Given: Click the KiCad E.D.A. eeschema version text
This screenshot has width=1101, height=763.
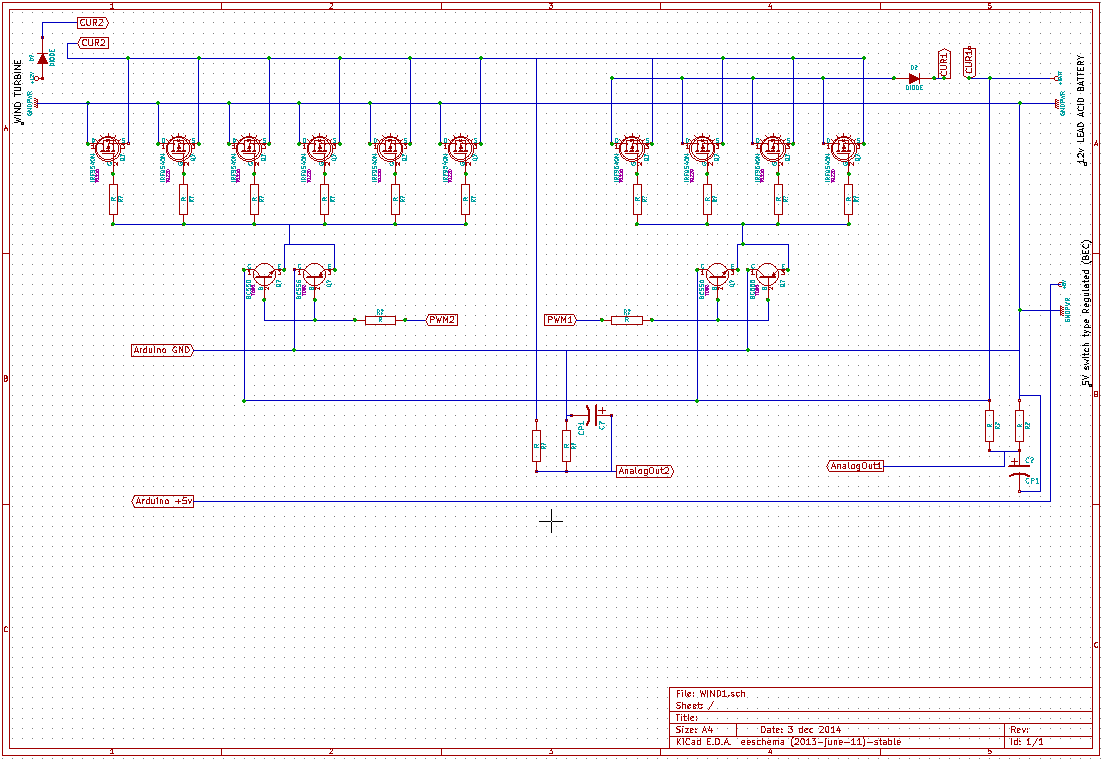Looking at the screenshot, I should point(788,742).
